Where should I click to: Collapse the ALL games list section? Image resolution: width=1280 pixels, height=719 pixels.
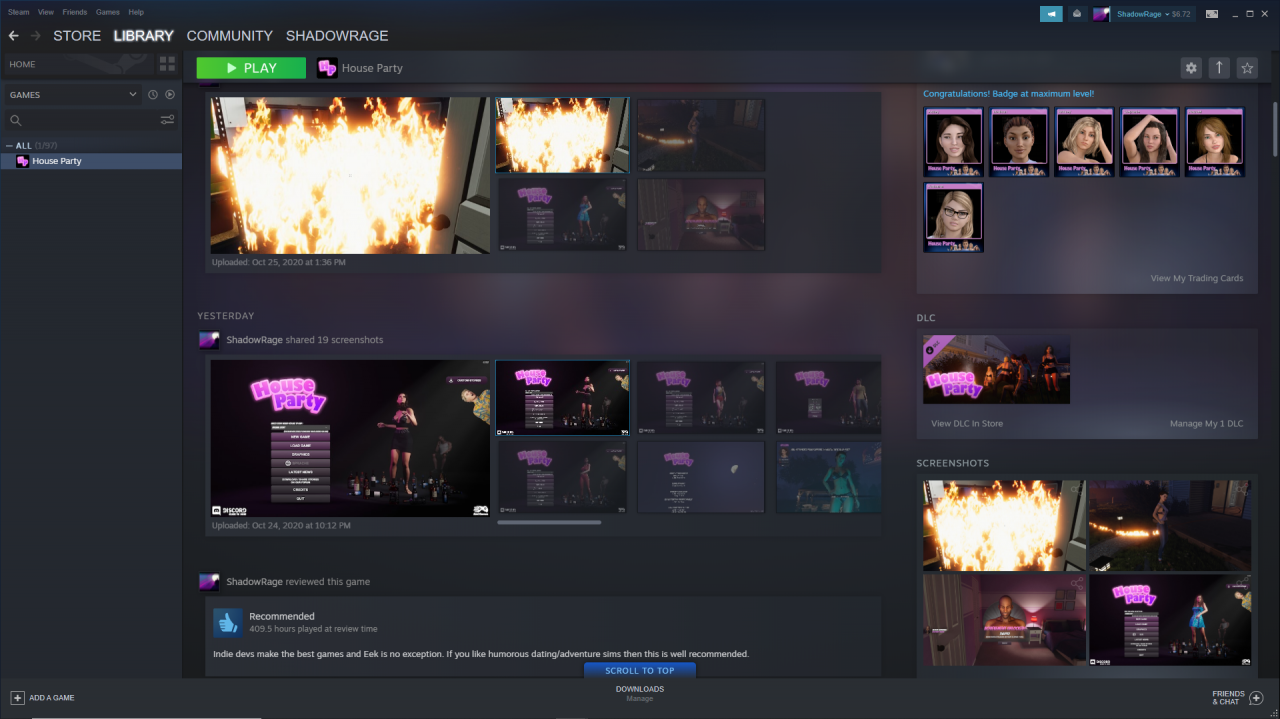10,146
